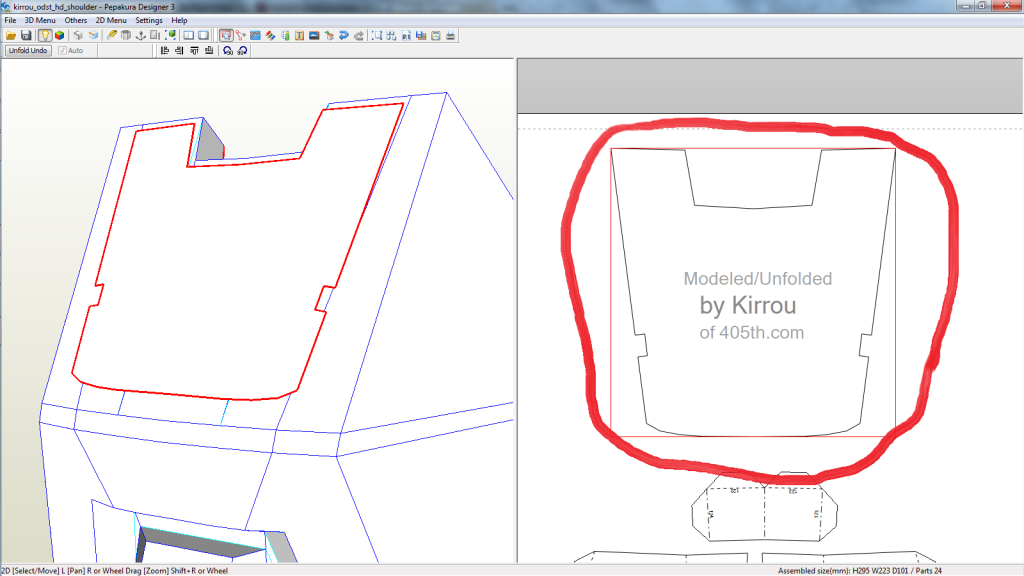This screenshot has height=576, width=1024.
Task: Click the 'Assembled size(mm)' status bar text
Action: pos(859,571)
